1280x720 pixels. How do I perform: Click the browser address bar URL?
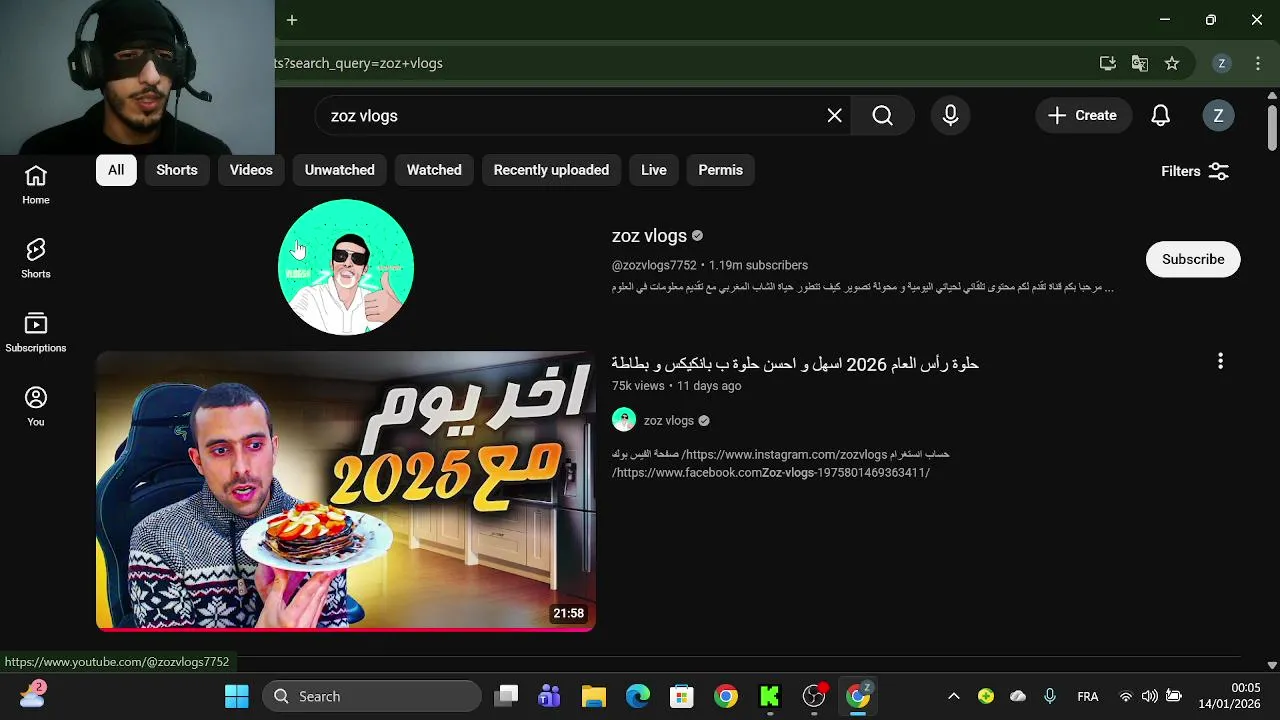[359, 63]
